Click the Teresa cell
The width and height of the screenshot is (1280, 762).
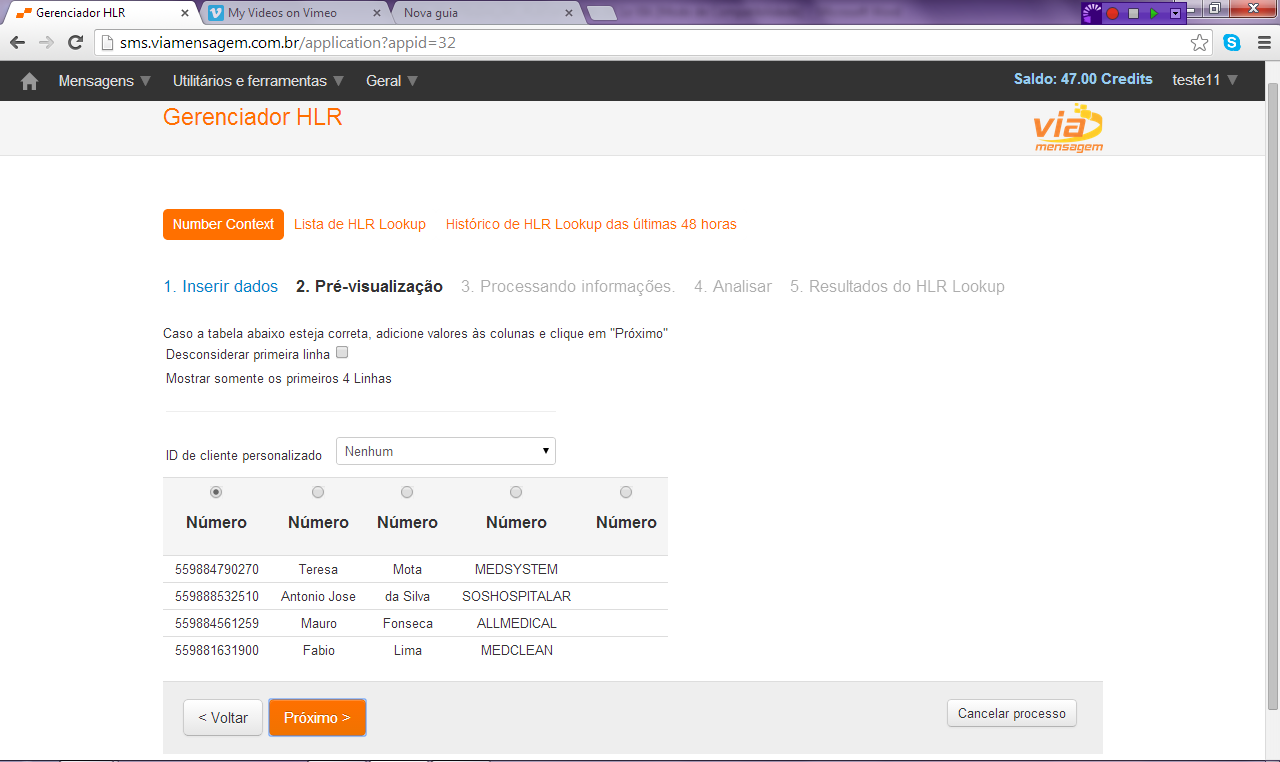[x=318, y=569]
